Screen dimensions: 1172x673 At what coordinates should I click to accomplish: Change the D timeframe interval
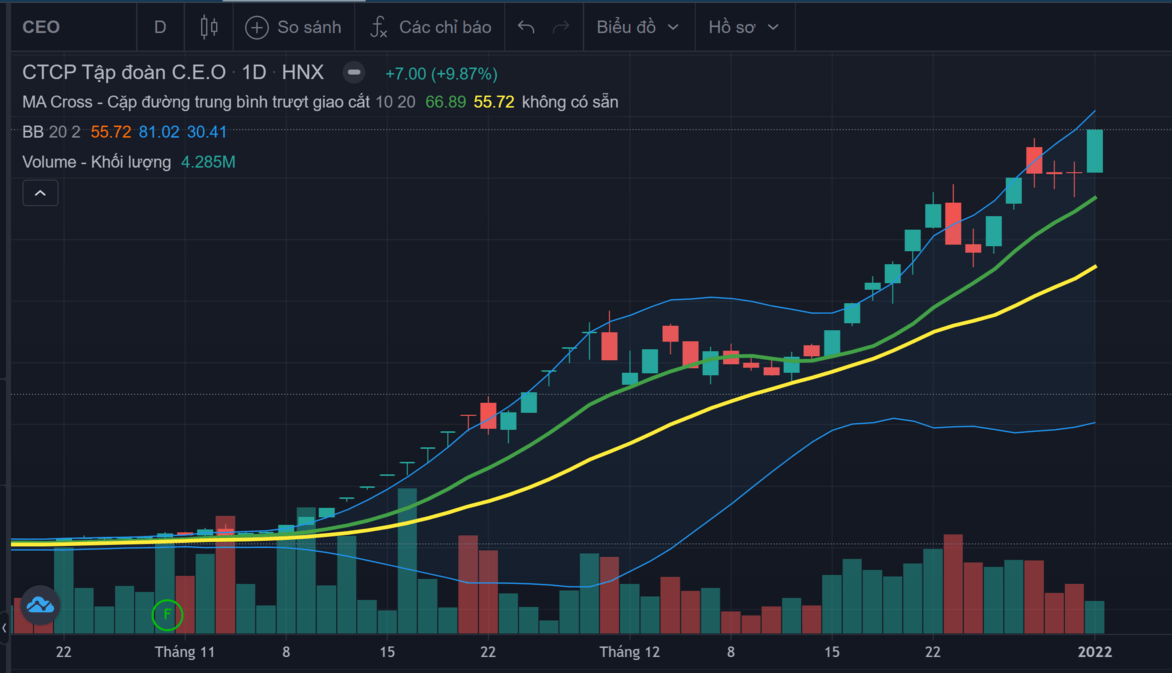click(160, 27)
